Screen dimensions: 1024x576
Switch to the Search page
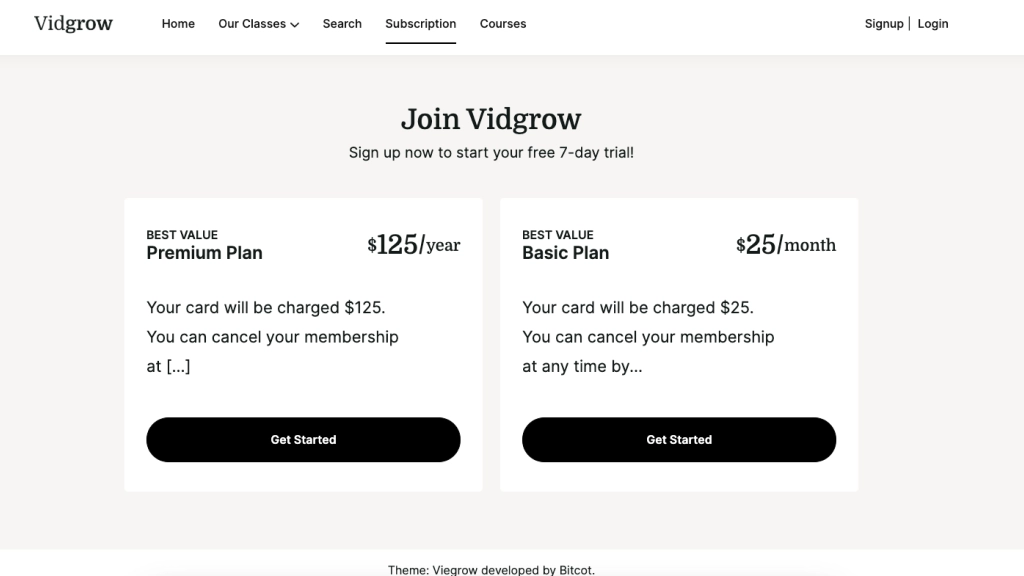tap(342, 24)
